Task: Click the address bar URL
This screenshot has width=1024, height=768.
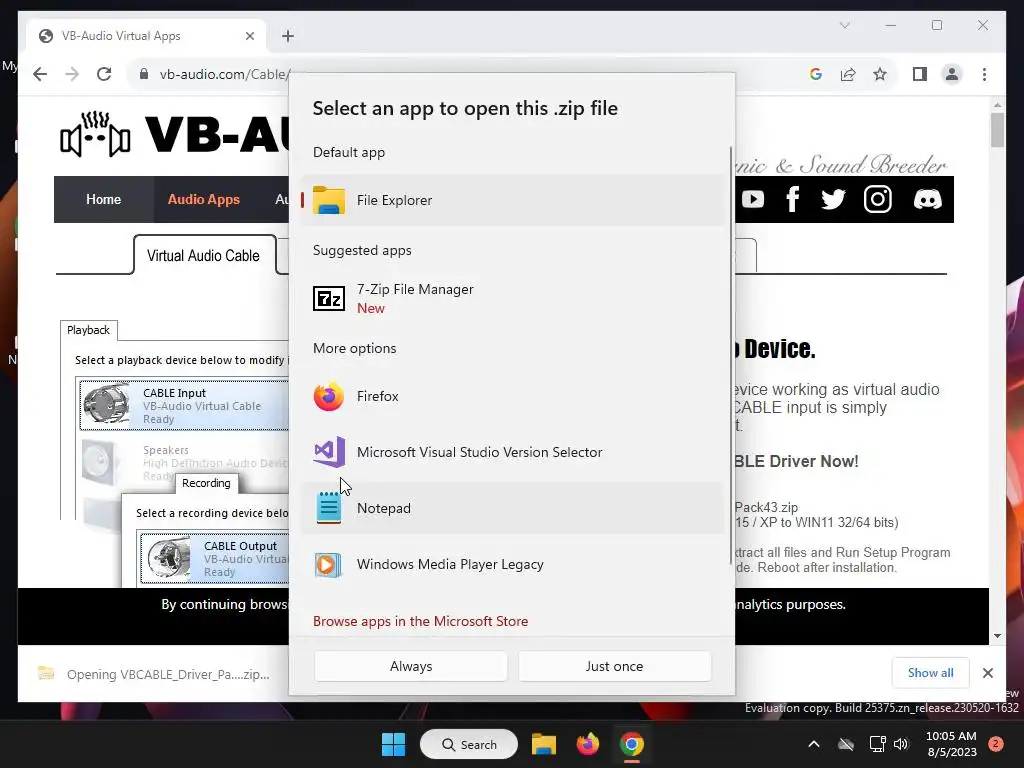Action: pyautogui.click(x=223, y=74)
